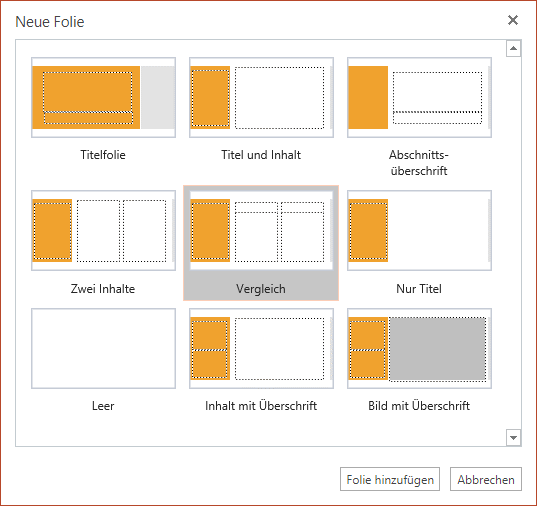This screenshot has width=537, height=506.
Task: Cancel the dialog with Abbrechen
Action: pos(486,479)
